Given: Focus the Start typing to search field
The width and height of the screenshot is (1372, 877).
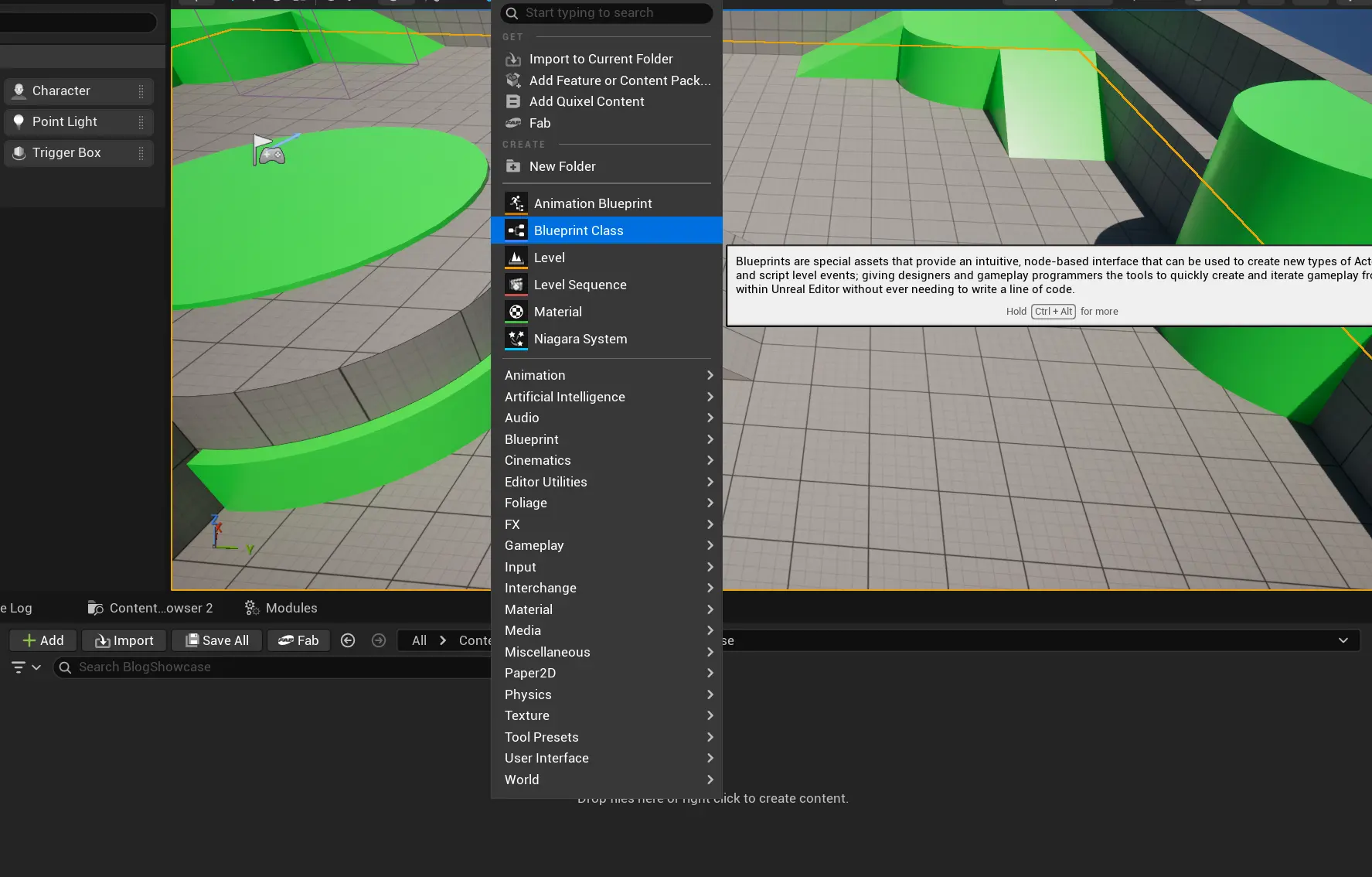Looking at the screenshot, I should coord(607,13).
